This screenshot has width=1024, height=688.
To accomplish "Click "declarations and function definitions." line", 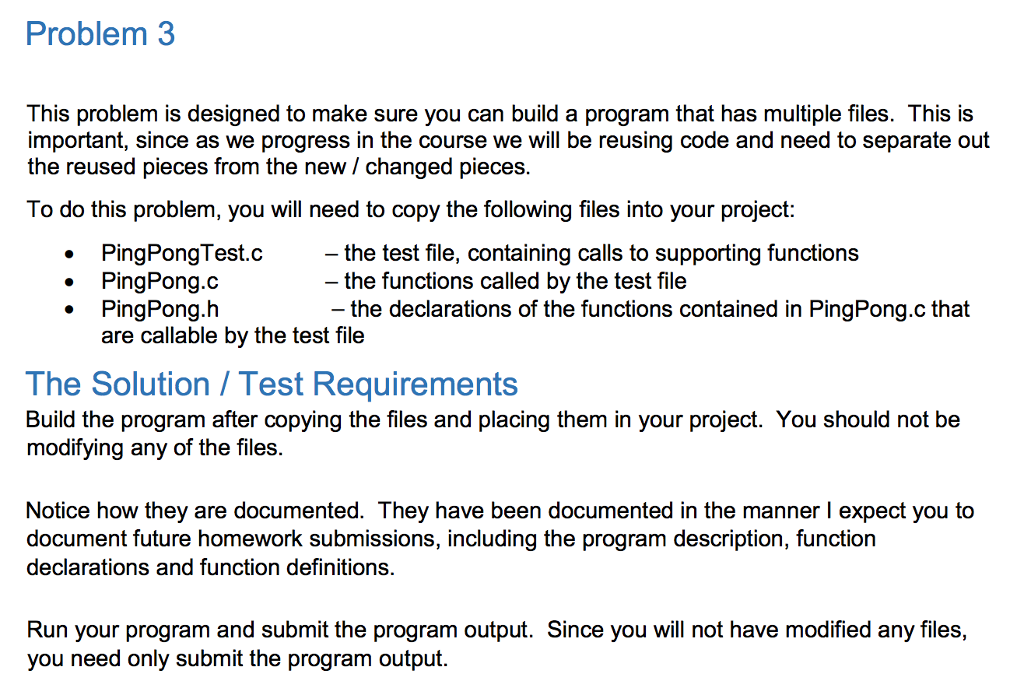I will (x=210, y=568).
